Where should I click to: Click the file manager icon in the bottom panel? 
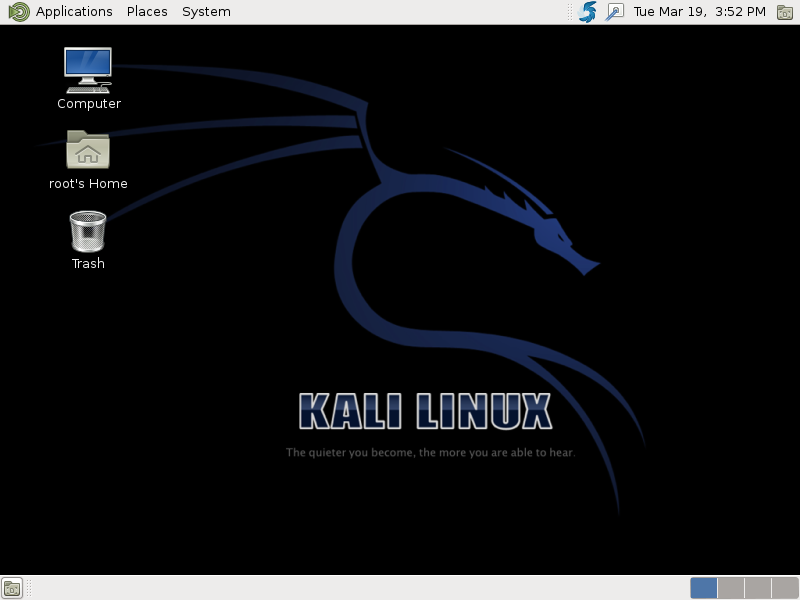pos(13,588)
